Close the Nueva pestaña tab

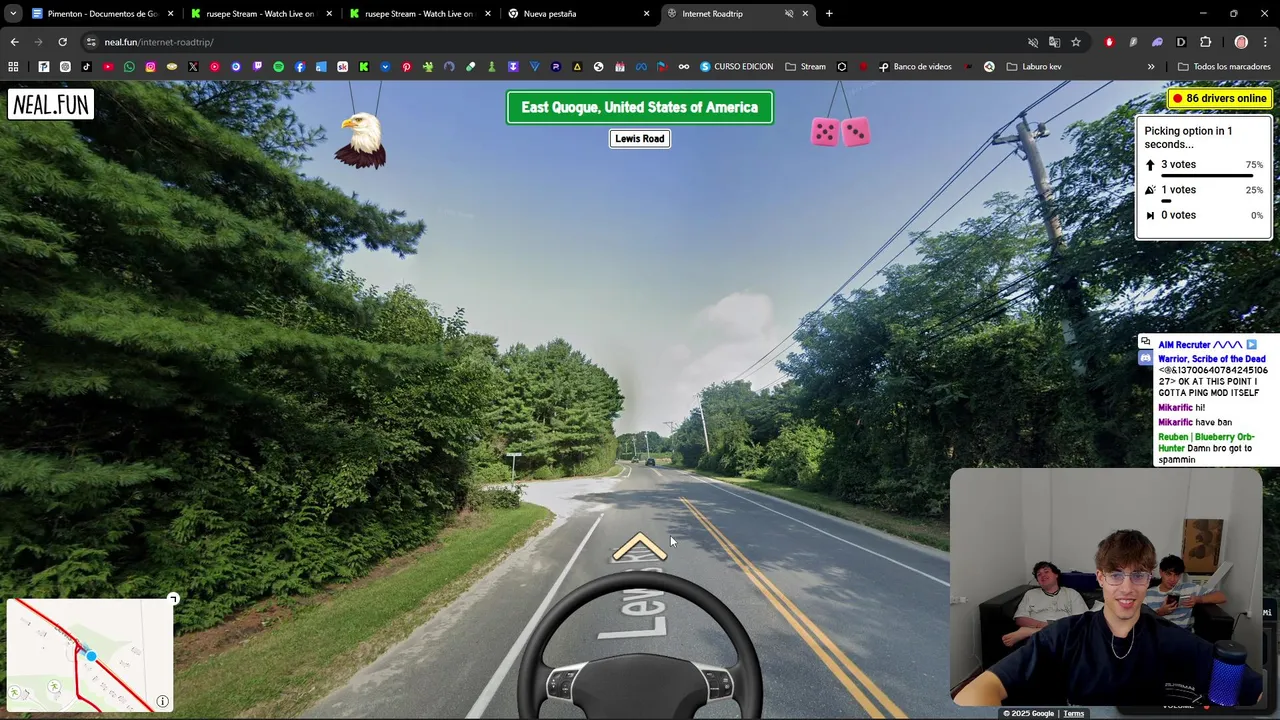coord(646,14)
